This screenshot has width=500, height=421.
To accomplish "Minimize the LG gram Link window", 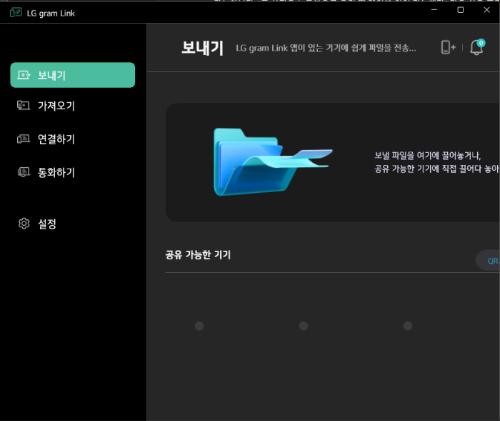I will point(434,10).
